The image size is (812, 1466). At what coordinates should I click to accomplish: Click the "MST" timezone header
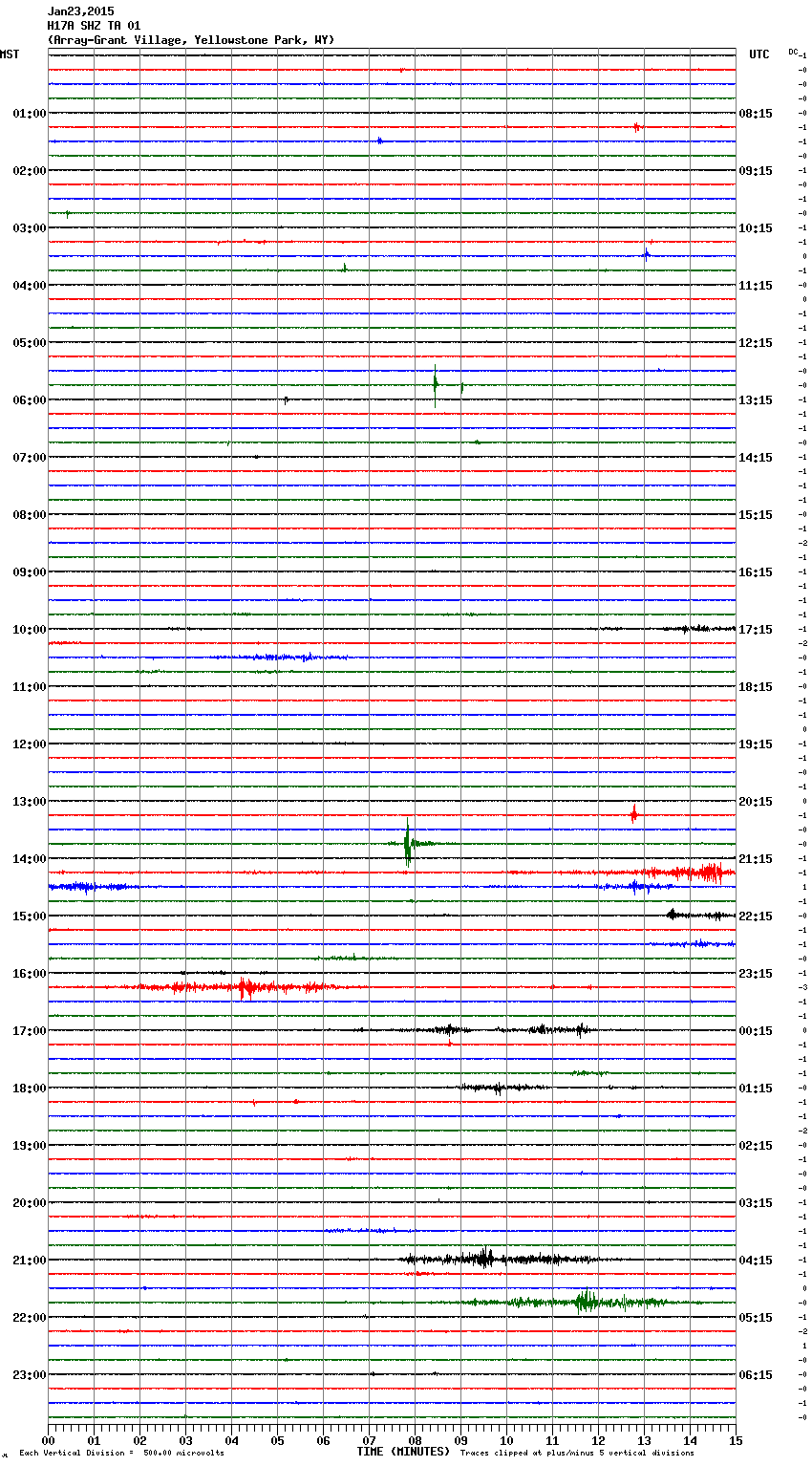pos(10,54)
